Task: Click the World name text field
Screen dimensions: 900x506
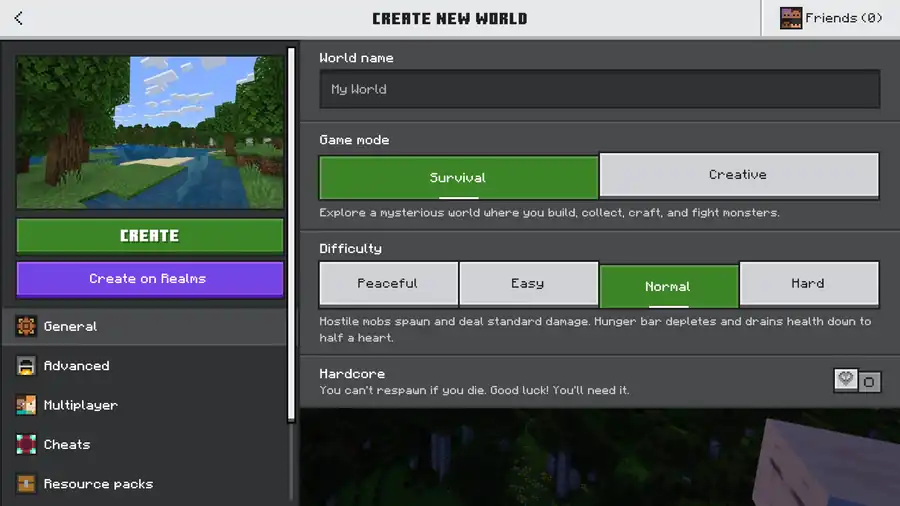Action: 600,89
